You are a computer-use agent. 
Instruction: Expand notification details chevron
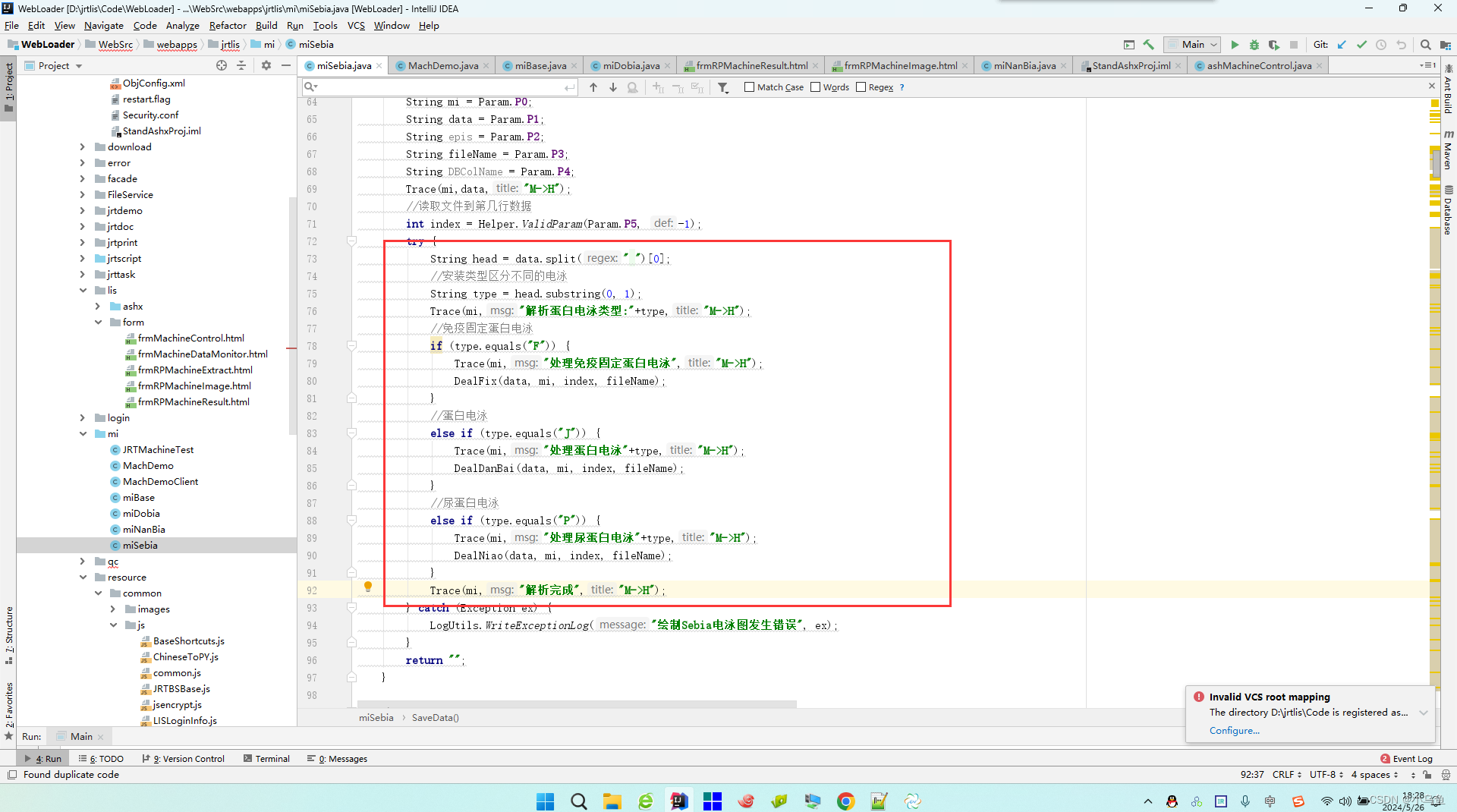click(1424, 713)
